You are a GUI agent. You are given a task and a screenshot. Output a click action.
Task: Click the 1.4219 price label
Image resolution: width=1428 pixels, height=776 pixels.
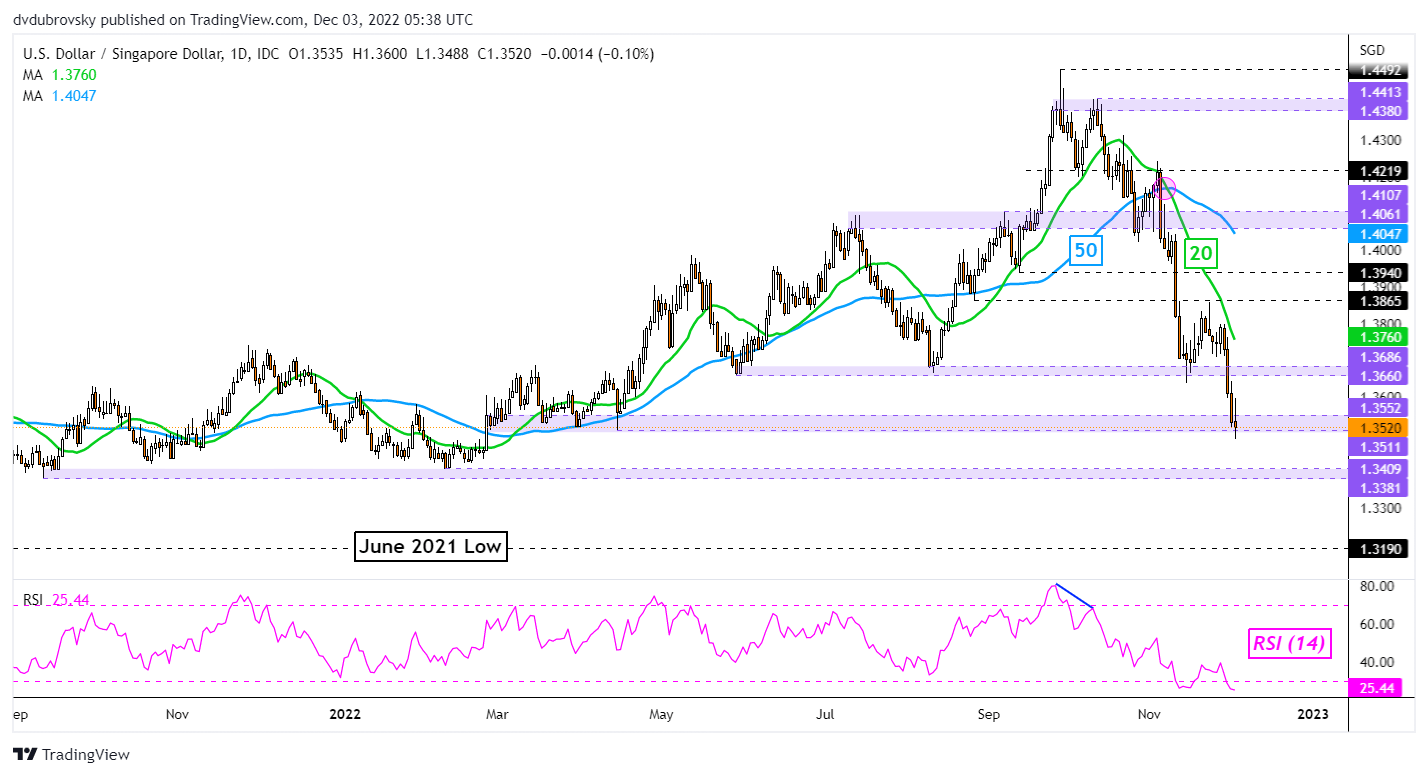click(1379, 171)
